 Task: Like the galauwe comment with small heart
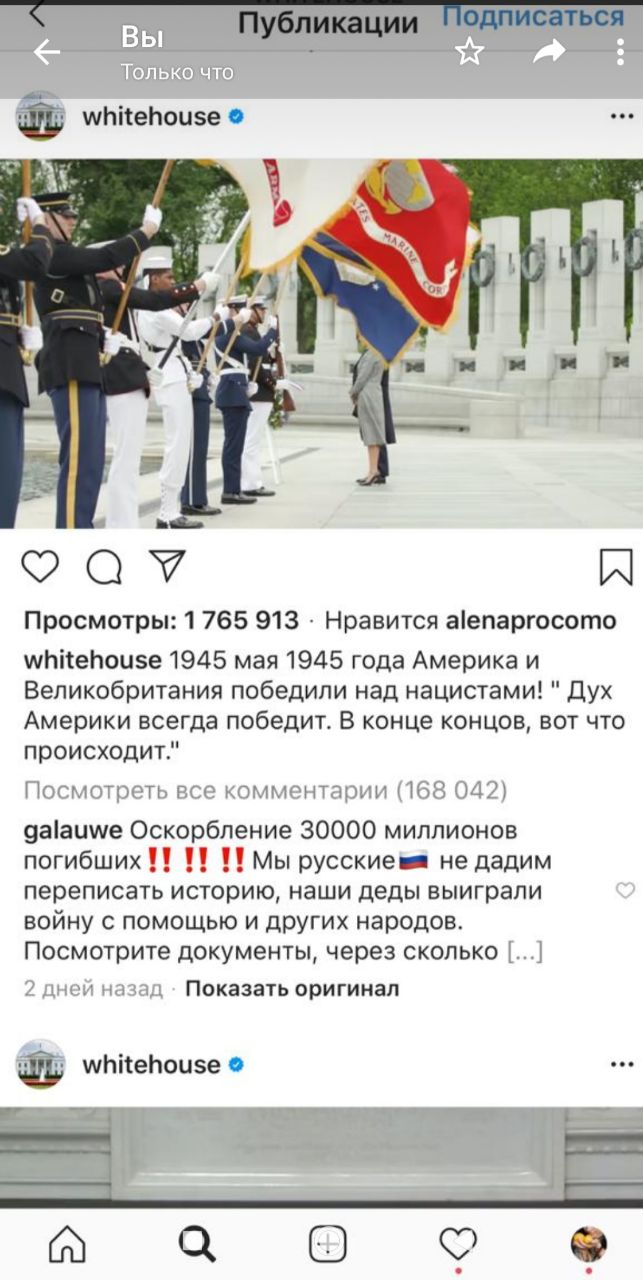pos(625,890)
